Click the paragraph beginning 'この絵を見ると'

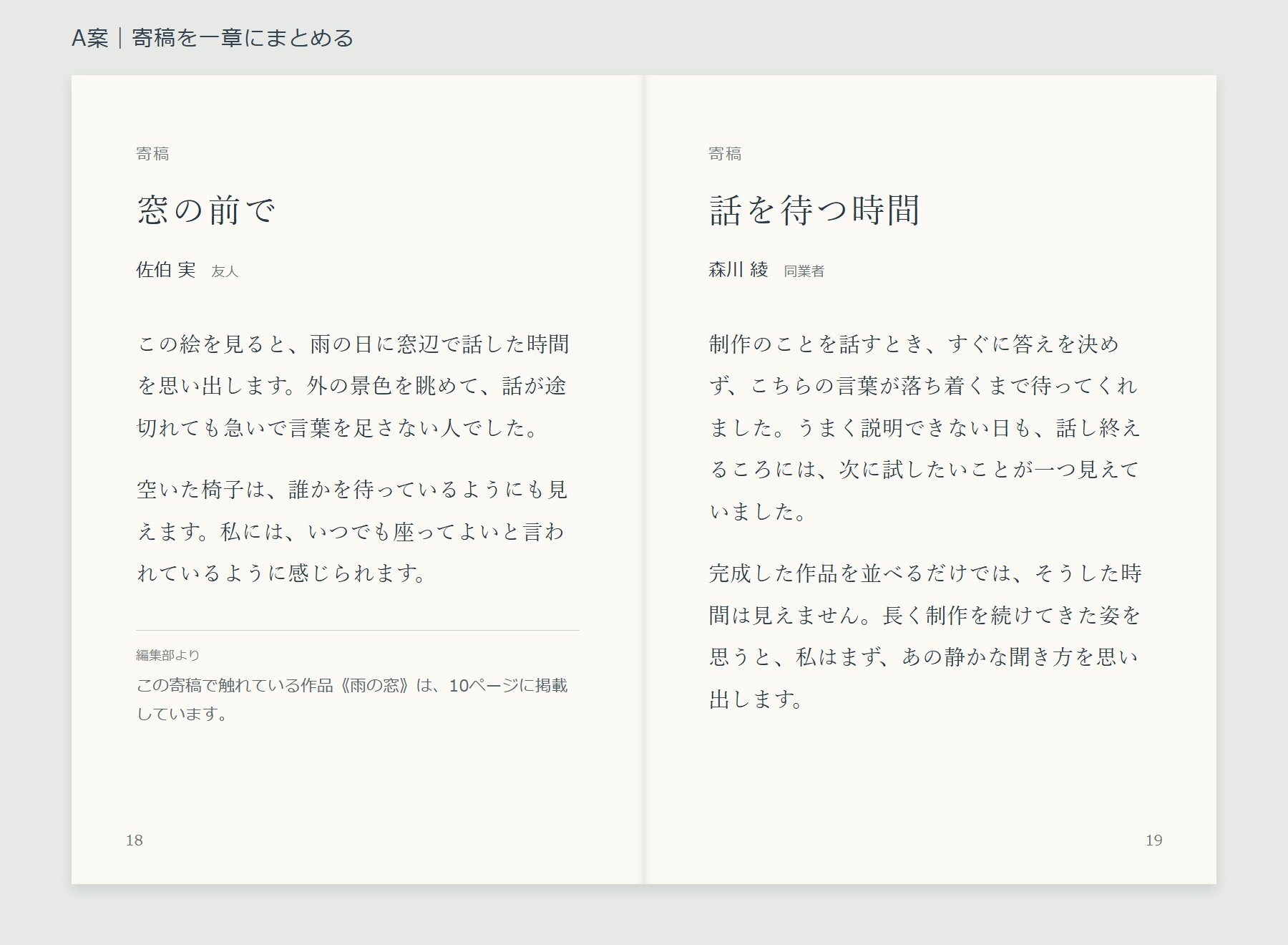[353, 386]
